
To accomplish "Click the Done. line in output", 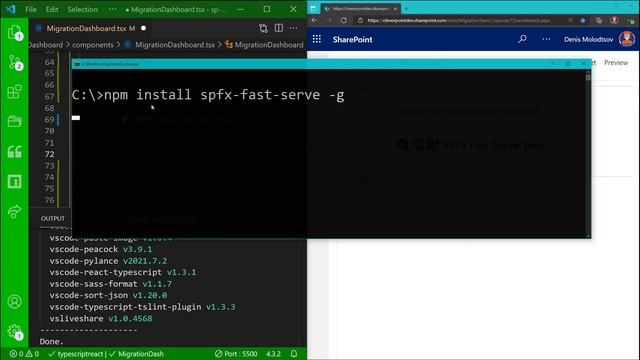I will coord(52,341).
